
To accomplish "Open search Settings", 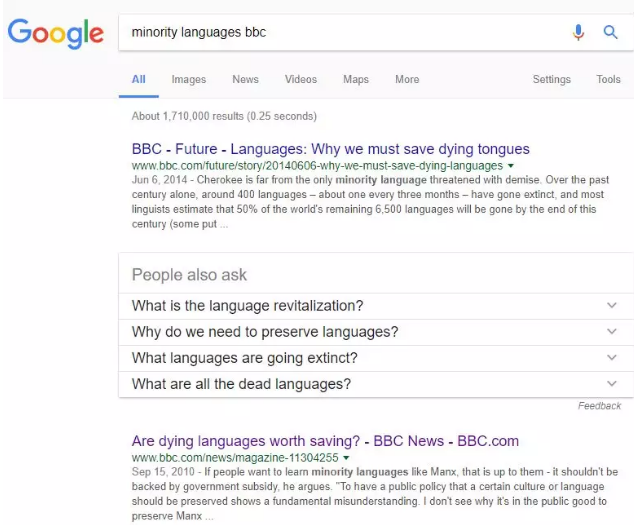I will click(552, 79).
